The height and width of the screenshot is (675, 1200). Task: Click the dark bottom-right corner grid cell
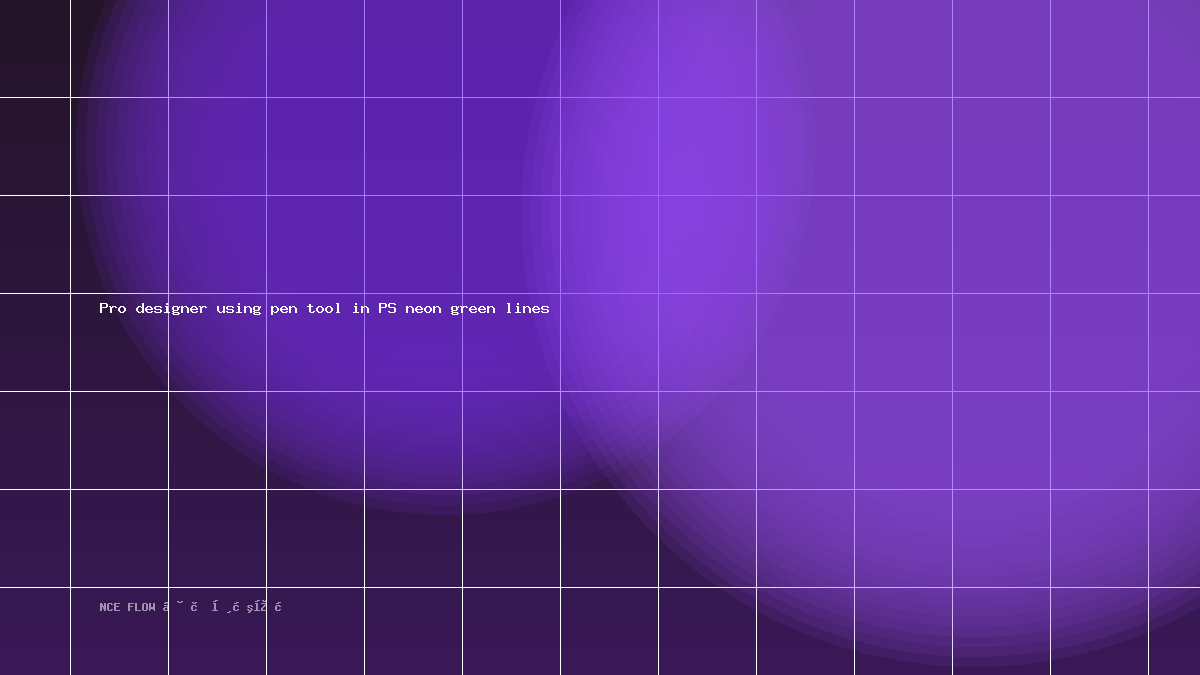point(1174,631)
